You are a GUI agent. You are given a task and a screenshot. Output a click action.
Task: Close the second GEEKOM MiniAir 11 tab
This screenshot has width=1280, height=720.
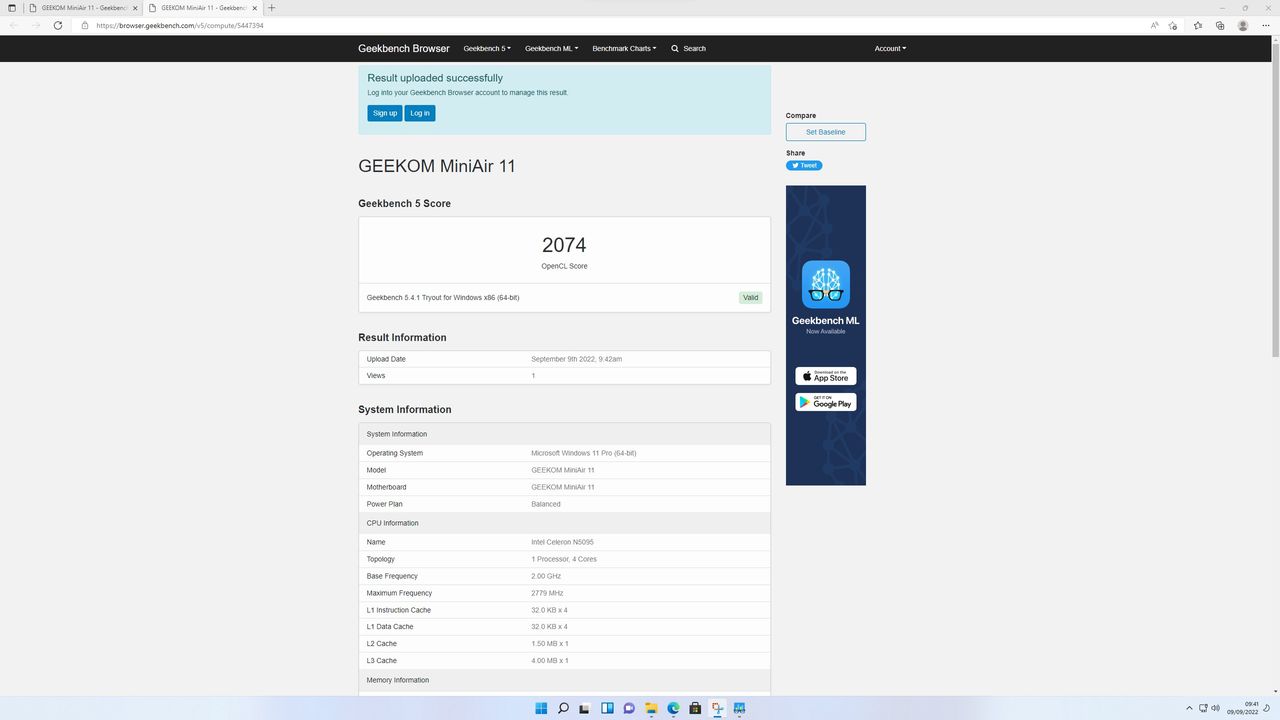(254, 8)
